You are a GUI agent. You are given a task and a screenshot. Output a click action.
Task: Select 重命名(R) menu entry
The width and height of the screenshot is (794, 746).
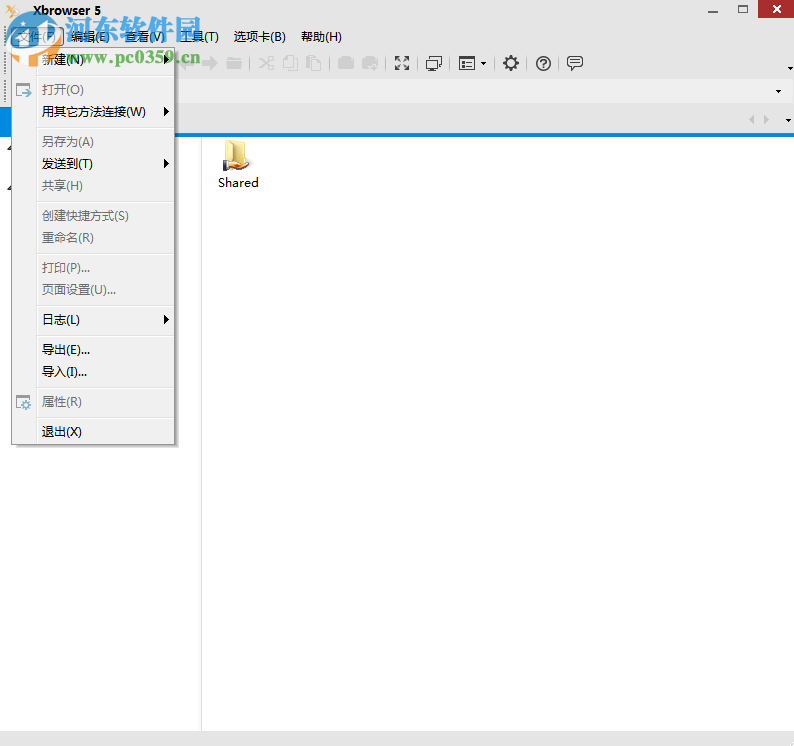[105, 238]
